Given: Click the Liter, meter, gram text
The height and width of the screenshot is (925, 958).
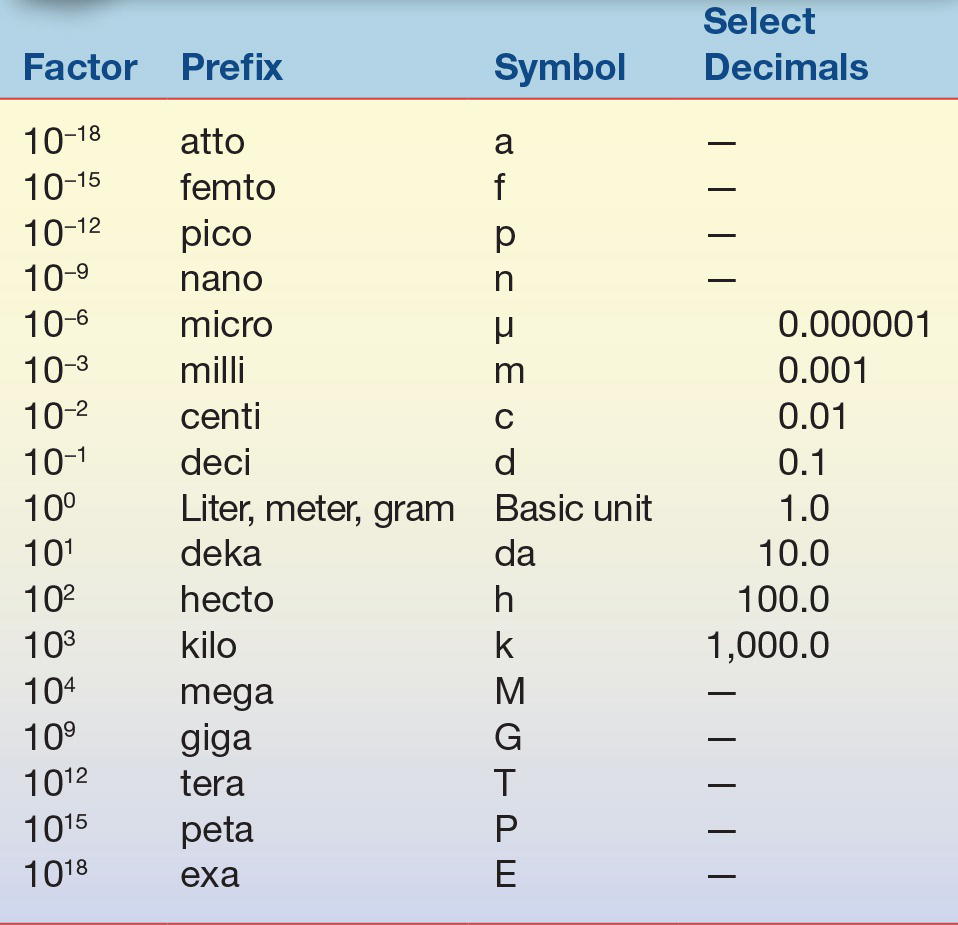Looking at the screenshot, I should pos(317,509).
